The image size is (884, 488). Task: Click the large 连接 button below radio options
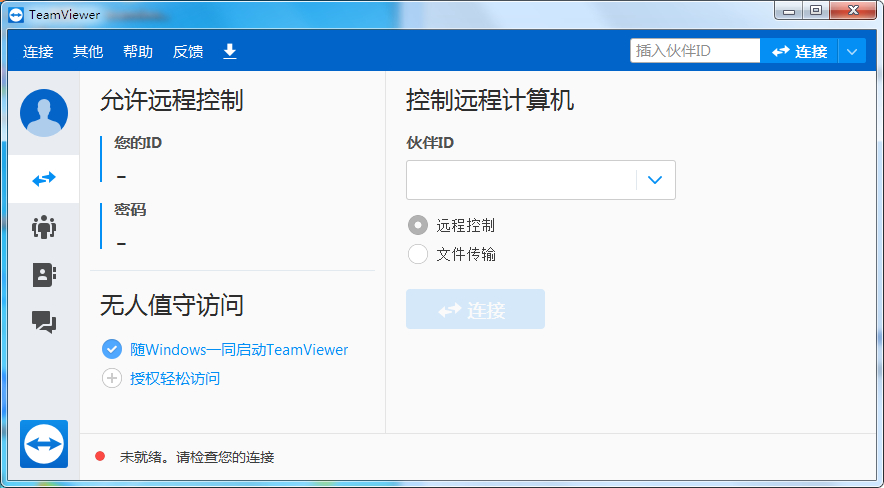coord(475,309)
